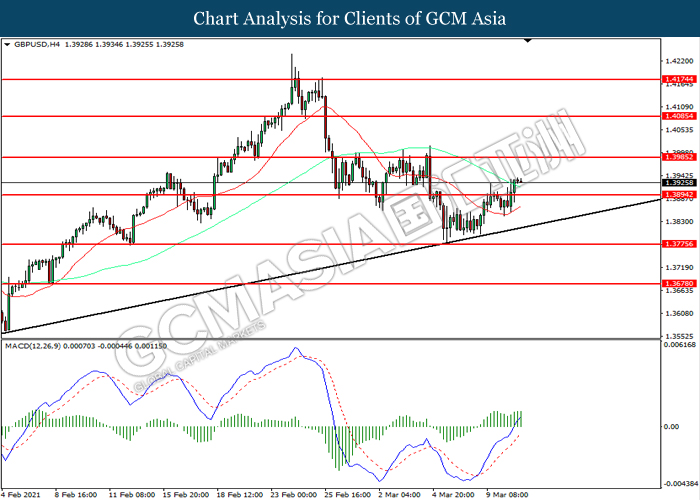Screen dimensions: 700x500
Task: Click the 8 Feb 16:00 time label
Action: click(76, 495)
